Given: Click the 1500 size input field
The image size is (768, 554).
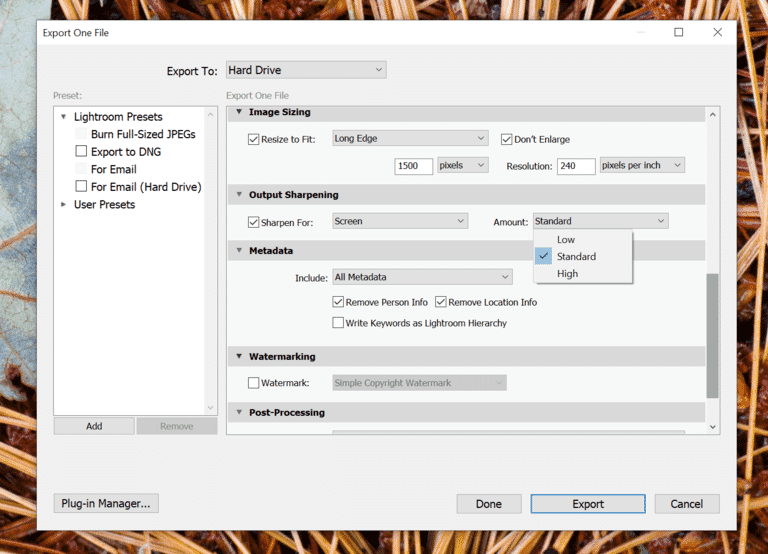Looking at the screenshot, I should tap(413, 166).
